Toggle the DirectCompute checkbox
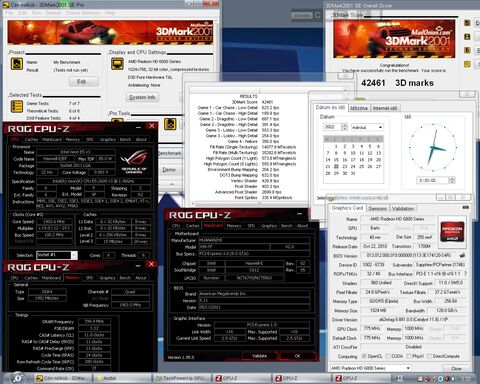Viewport: 480px width, 384px height. [429, 356]
